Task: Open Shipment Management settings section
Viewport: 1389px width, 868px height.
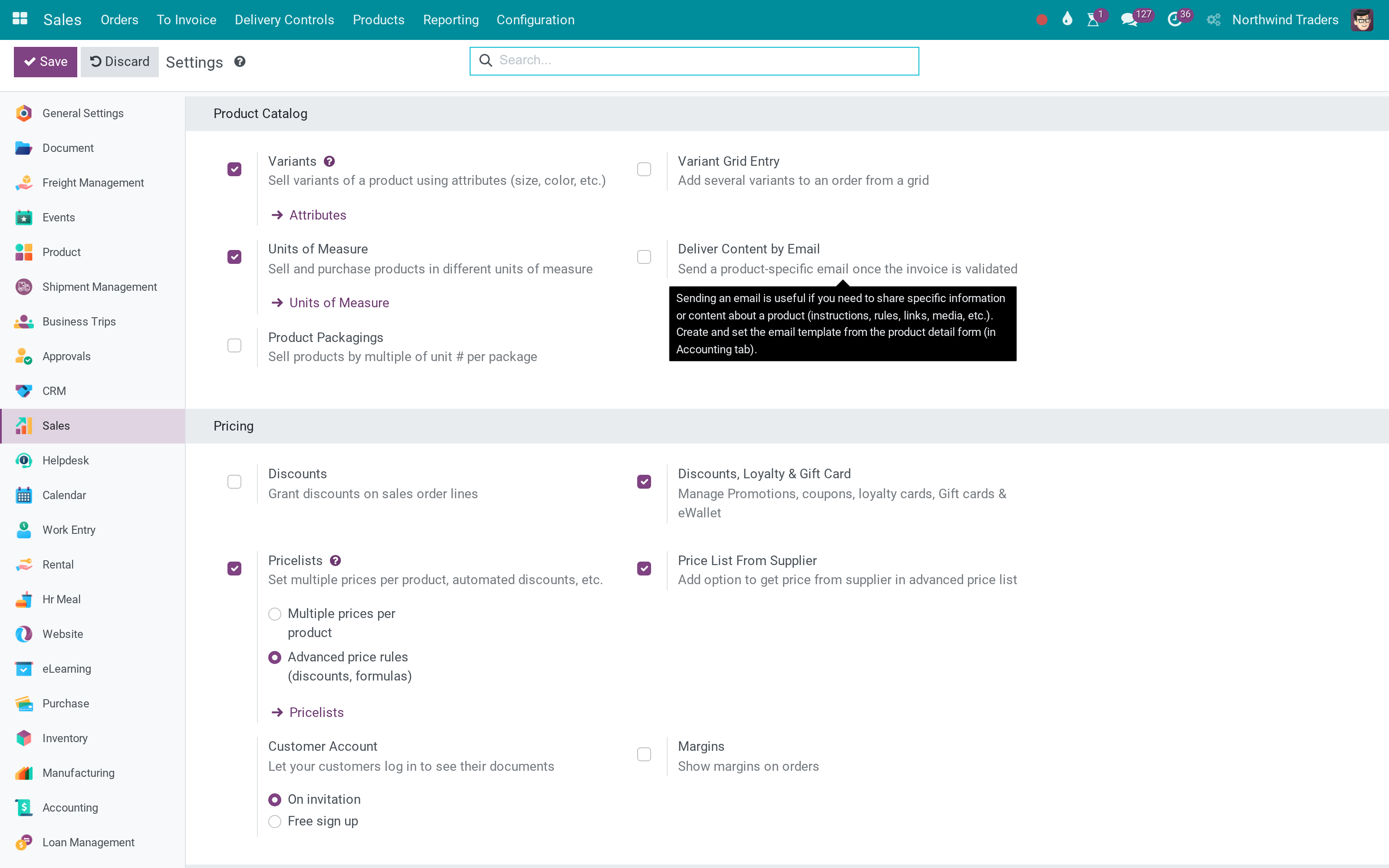Action: [x=92, y=287]
